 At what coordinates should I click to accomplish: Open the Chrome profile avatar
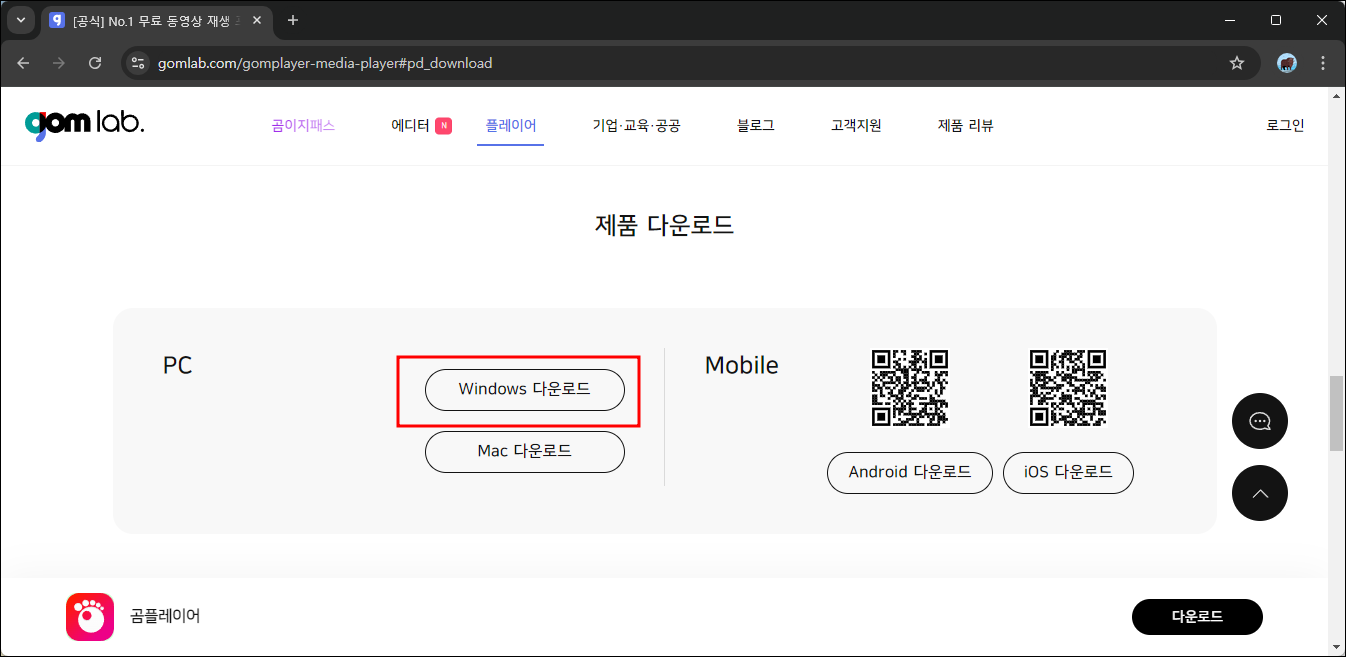[1287, 63]
